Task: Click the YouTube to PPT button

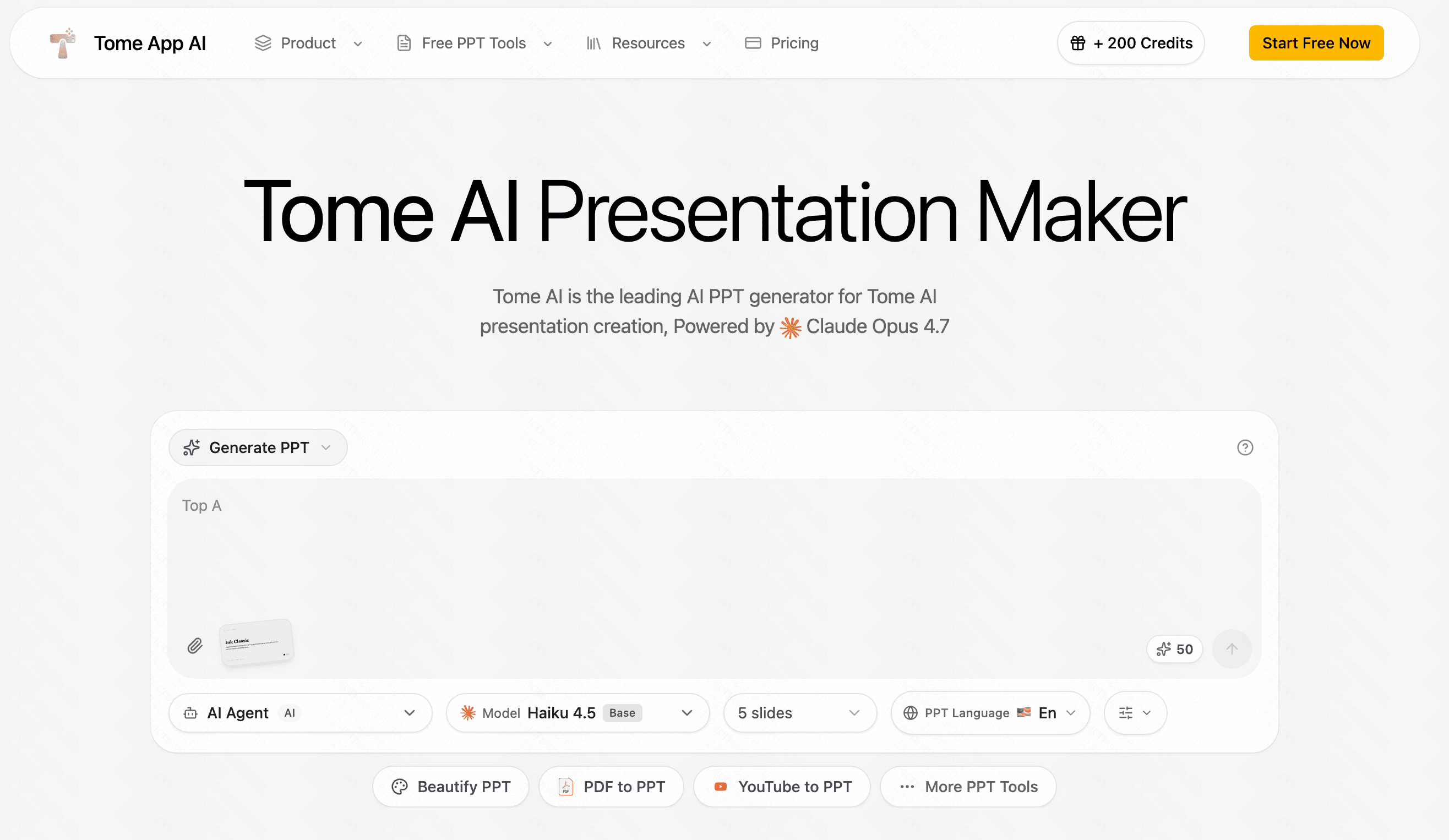Action: (782, 787)
